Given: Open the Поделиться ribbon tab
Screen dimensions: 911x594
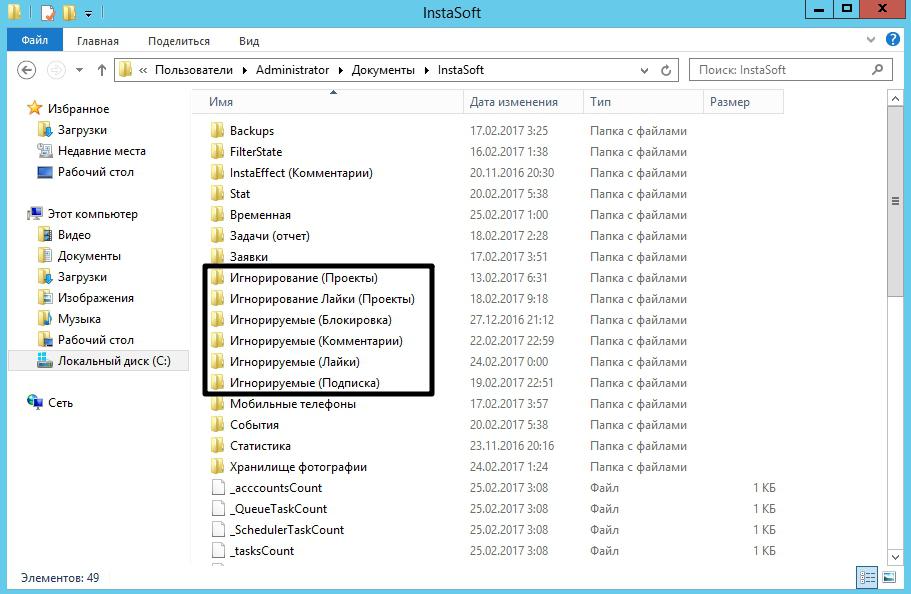Looking at the screenshot, I should pos(179,41).
